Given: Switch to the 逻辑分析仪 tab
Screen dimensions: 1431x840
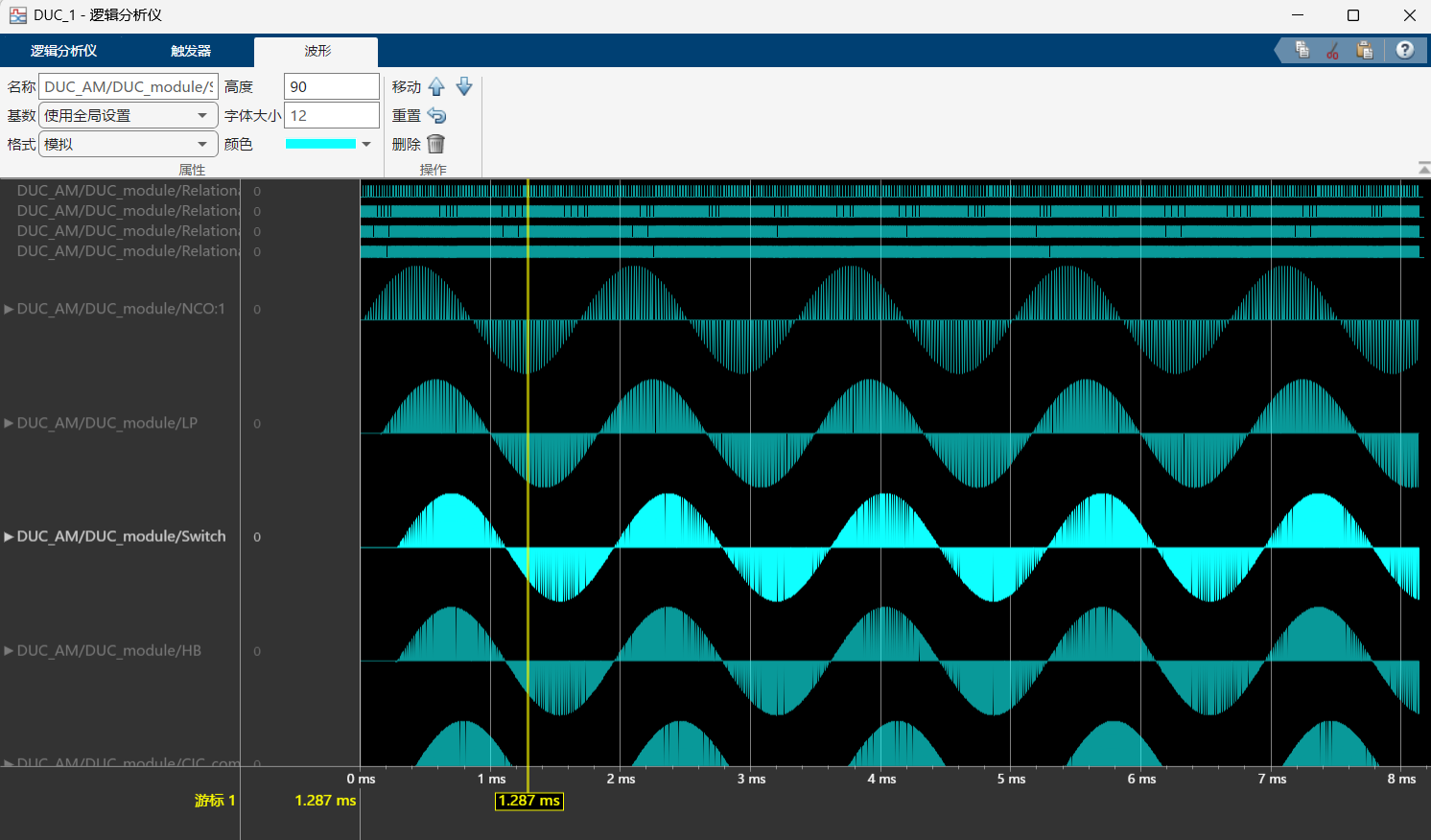Looking at the screenshot, I should [63, 51].
